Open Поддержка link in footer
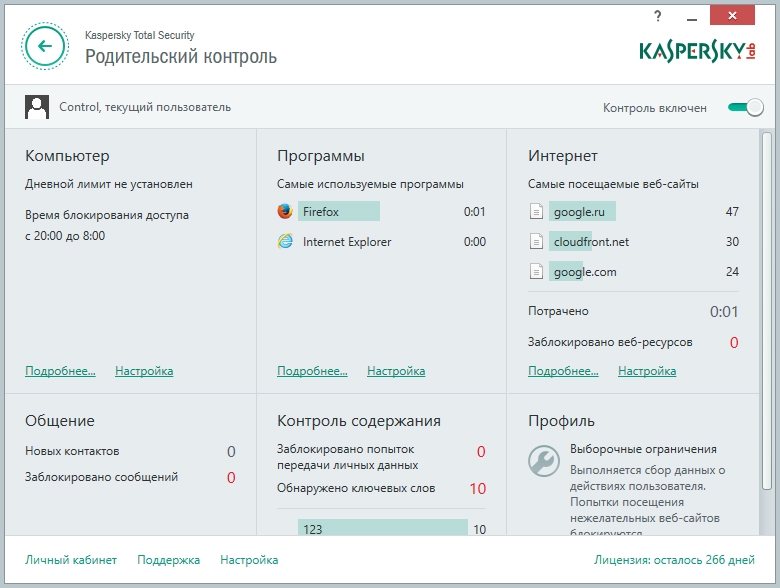Viewport: 780px width, 588px height. point(168,560)
